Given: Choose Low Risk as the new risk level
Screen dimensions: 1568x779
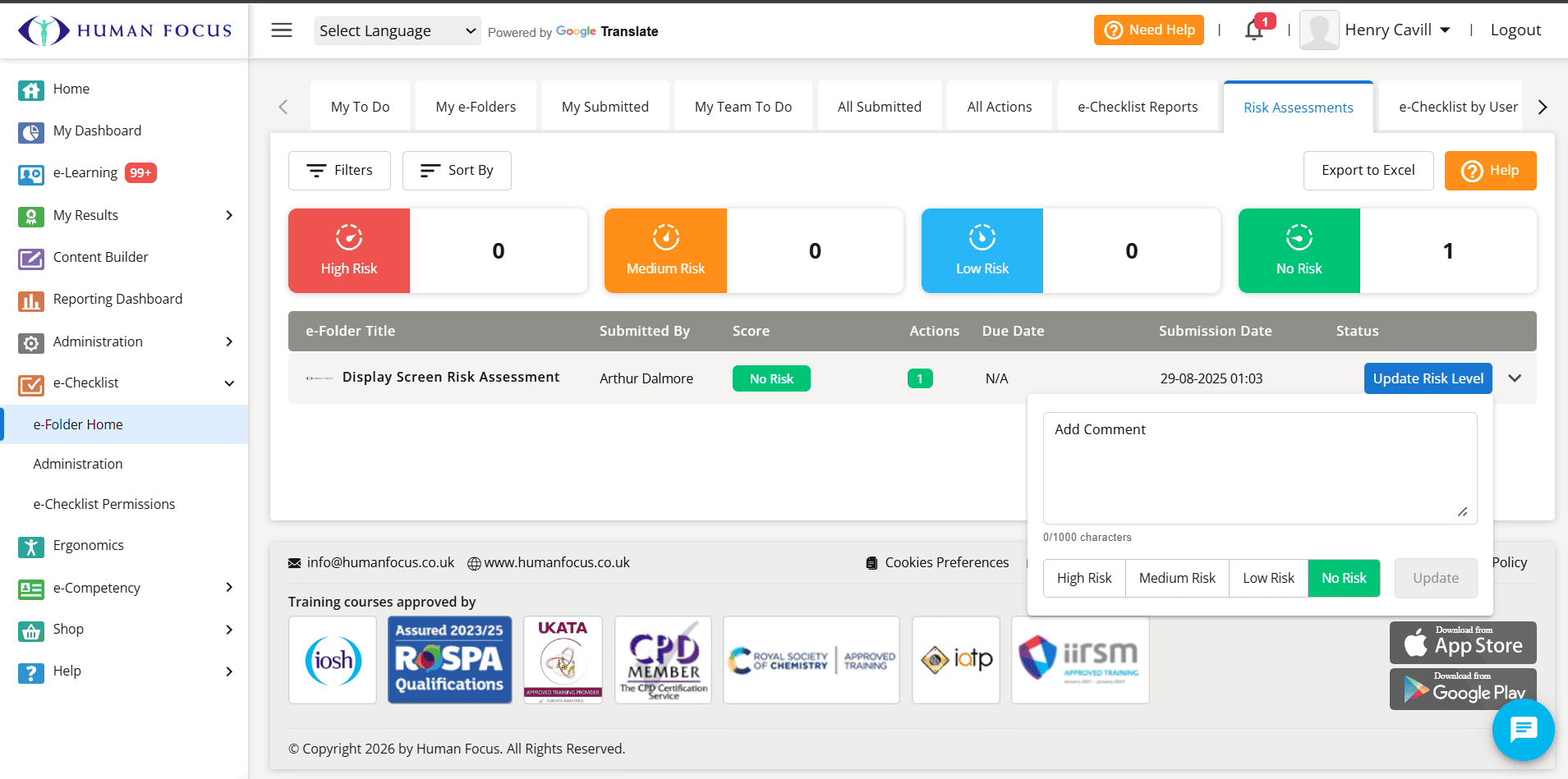Looking at the screenshot, I should point(1267,578).
